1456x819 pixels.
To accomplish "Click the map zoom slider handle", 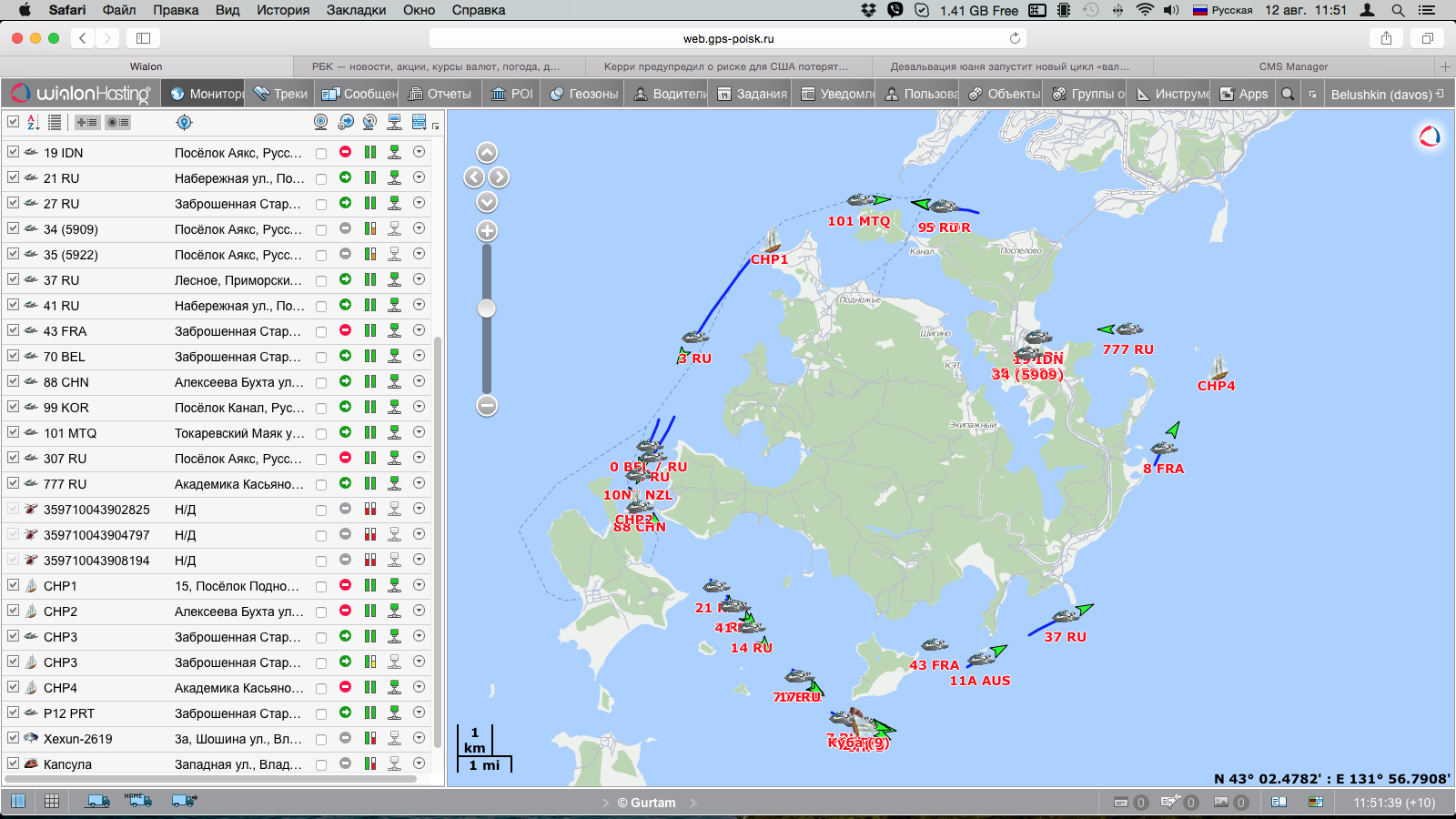I will (487, 308).
